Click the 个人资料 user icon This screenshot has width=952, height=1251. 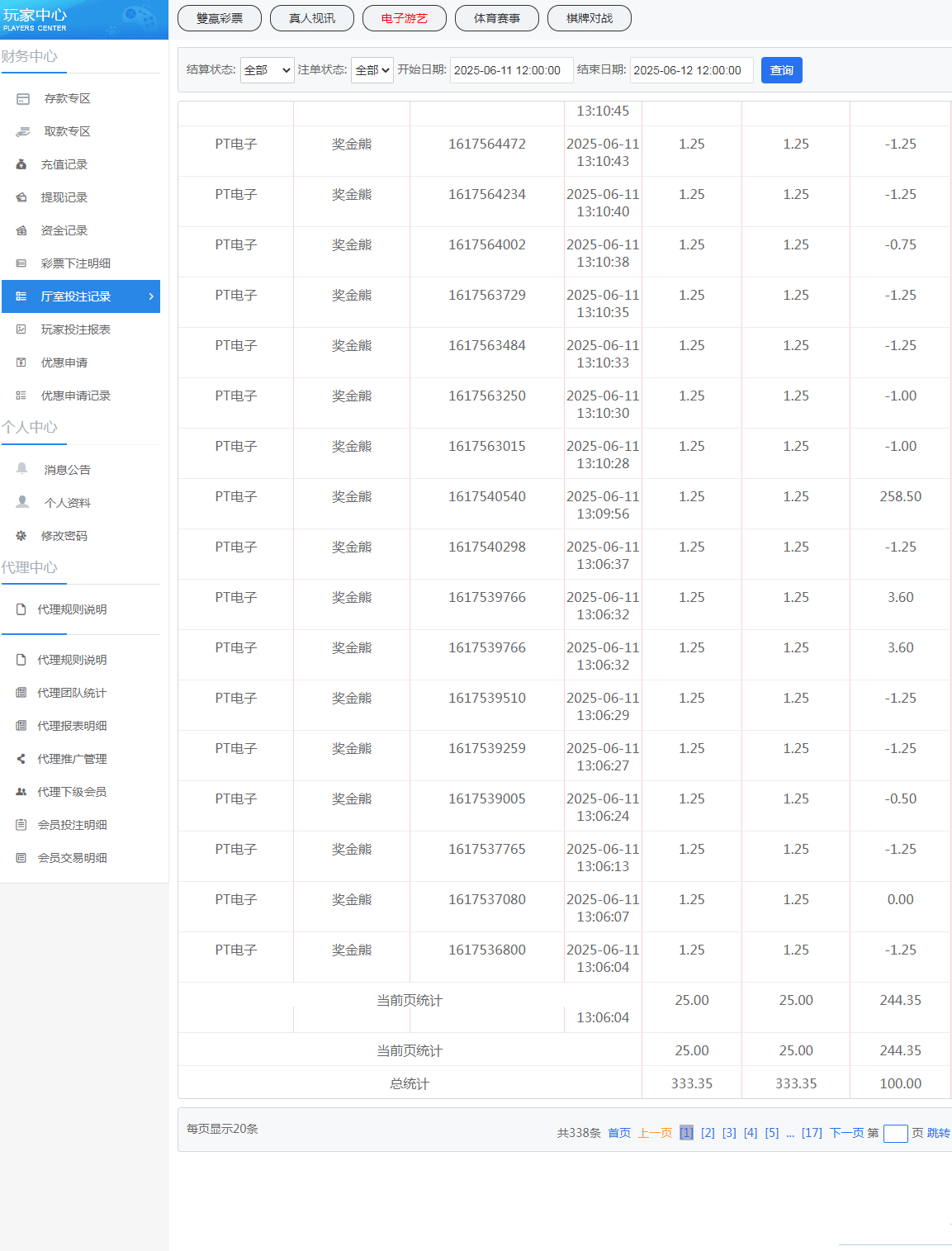coord(22,502)
